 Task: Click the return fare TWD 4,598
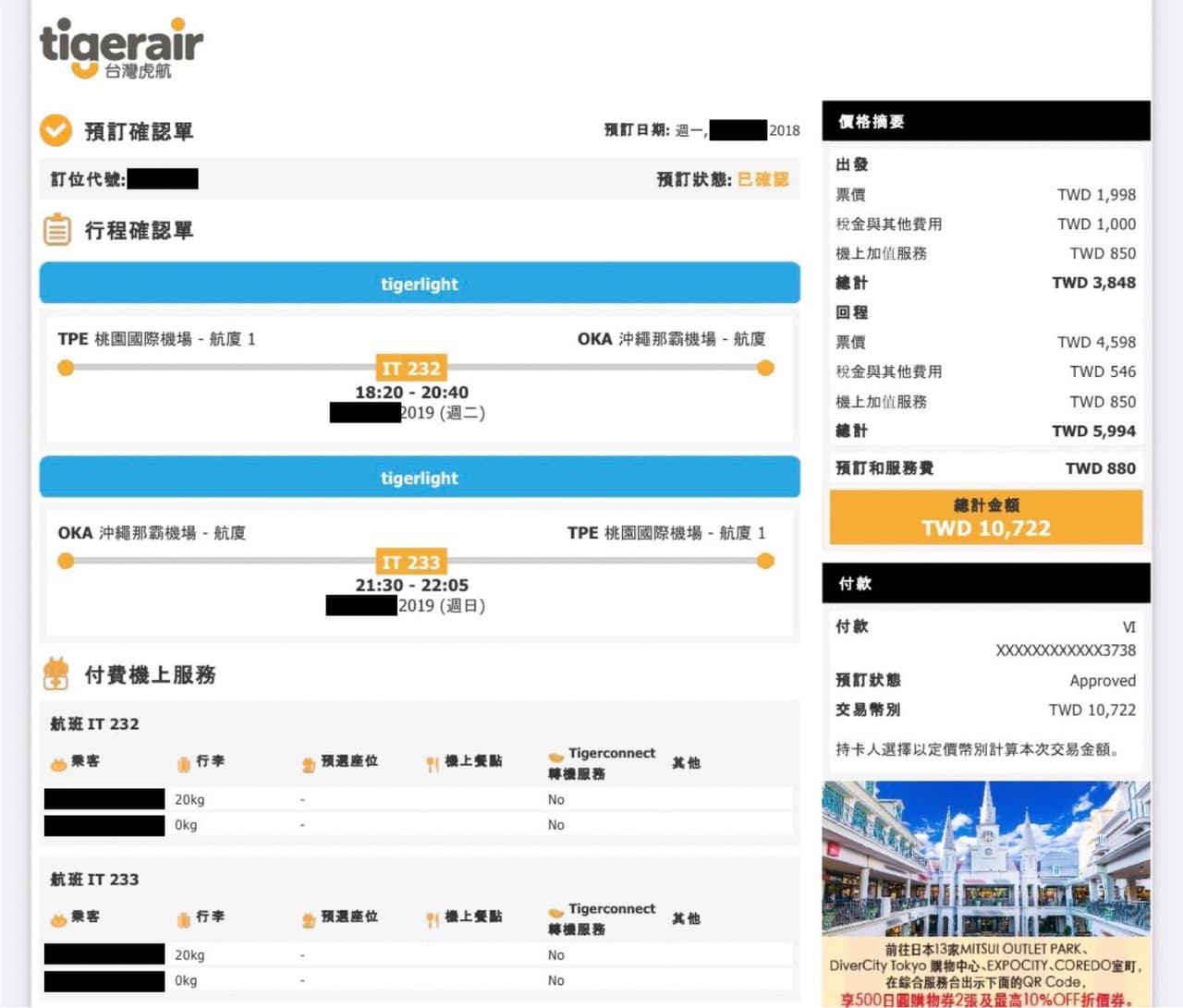[x=1096, y=342]
